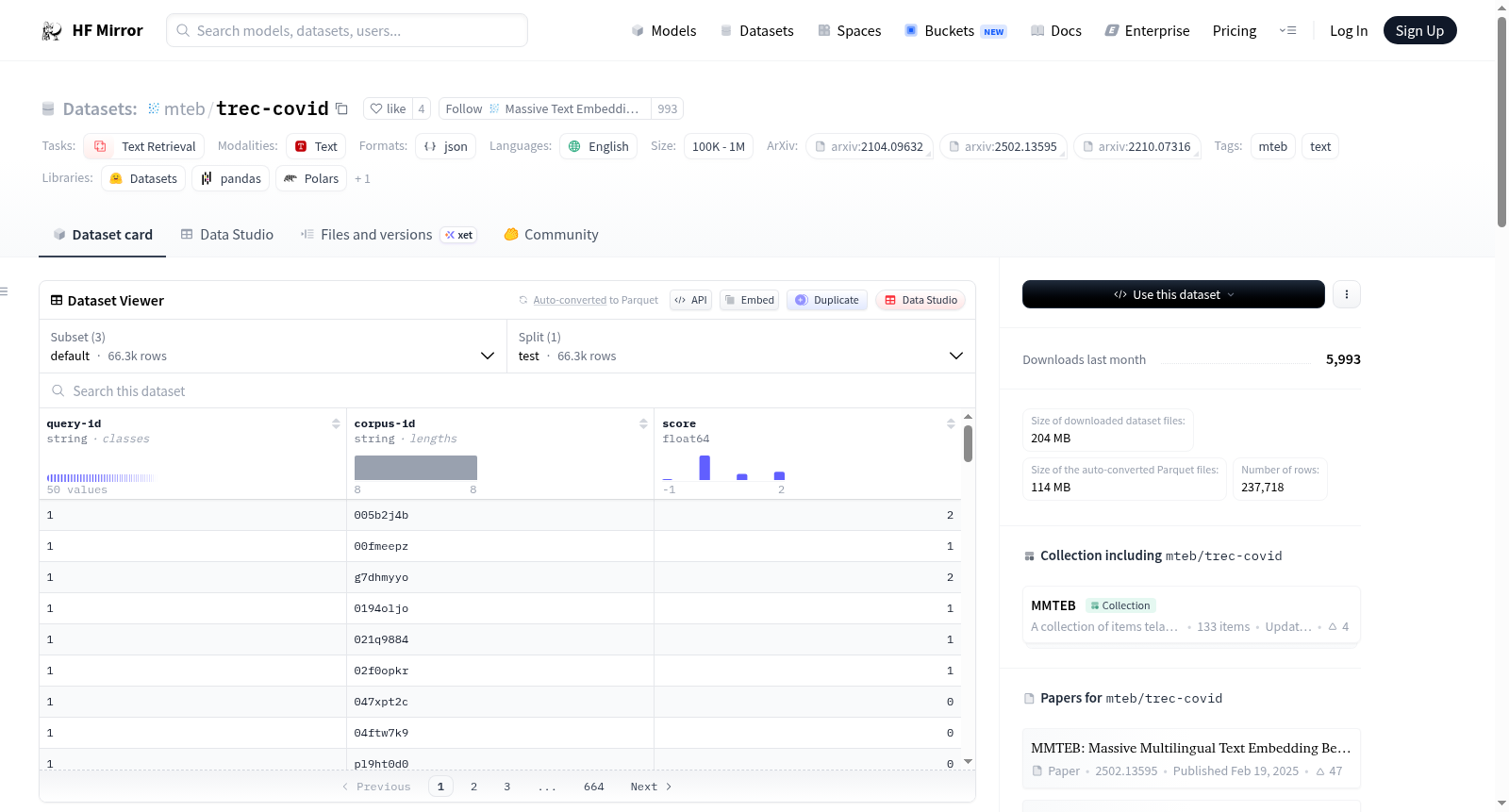Click the json format tag
1509x812 pixels.
click(445, 146)
